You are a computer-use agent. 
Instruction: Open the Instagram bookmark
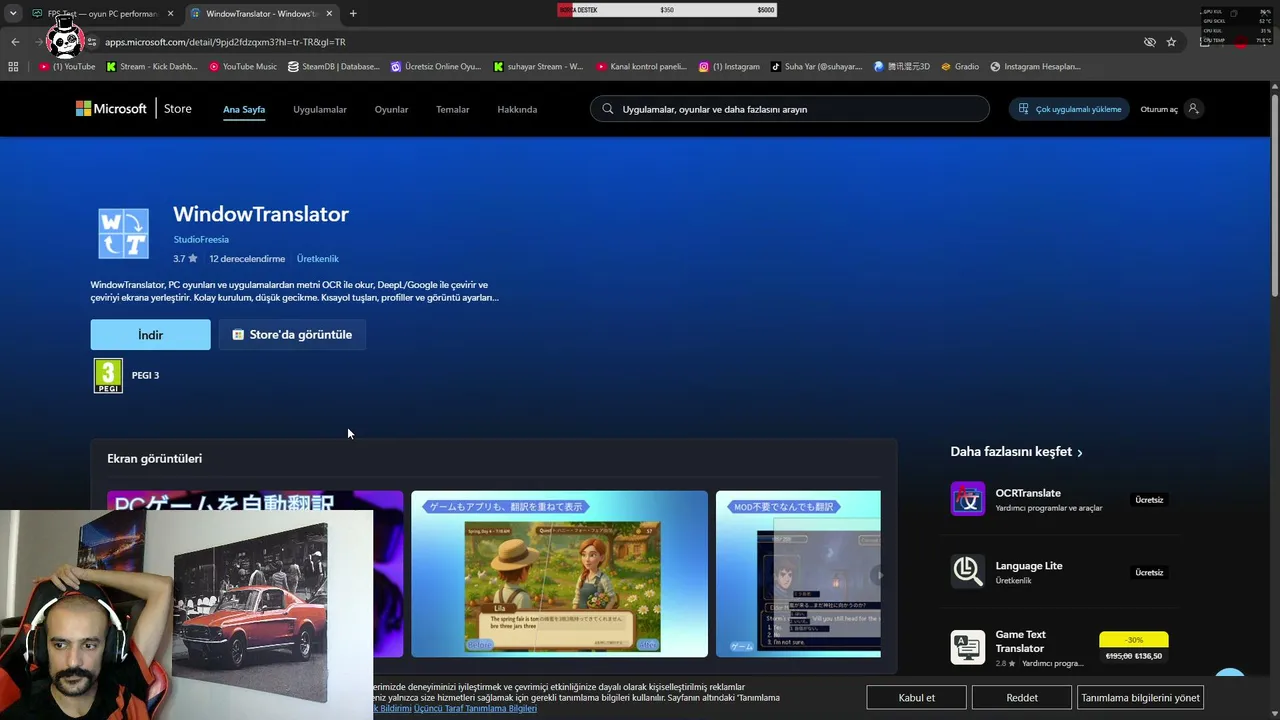point(729,67)
